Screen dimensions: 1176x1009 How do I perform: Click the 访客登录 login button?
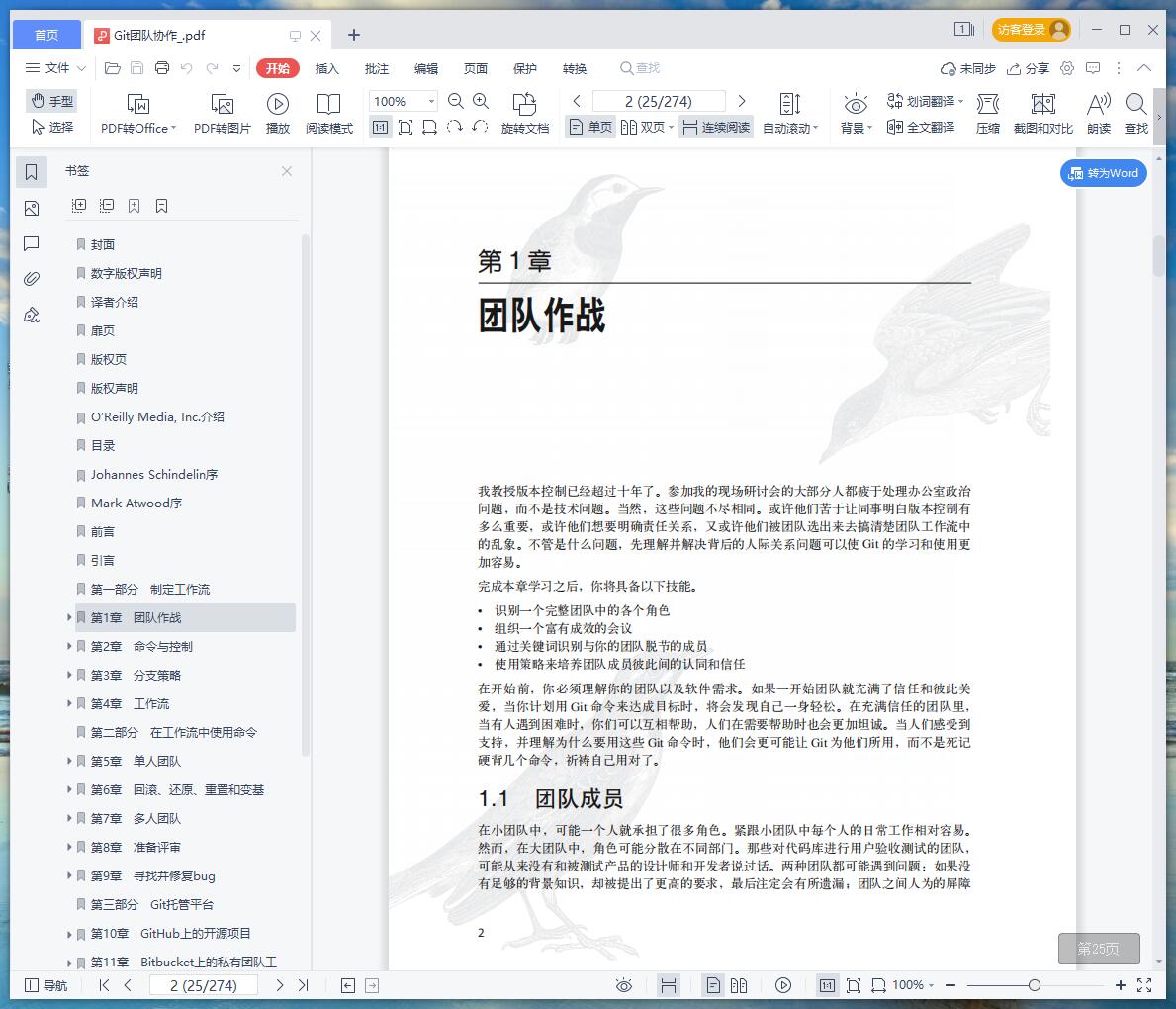[1032, 30]
